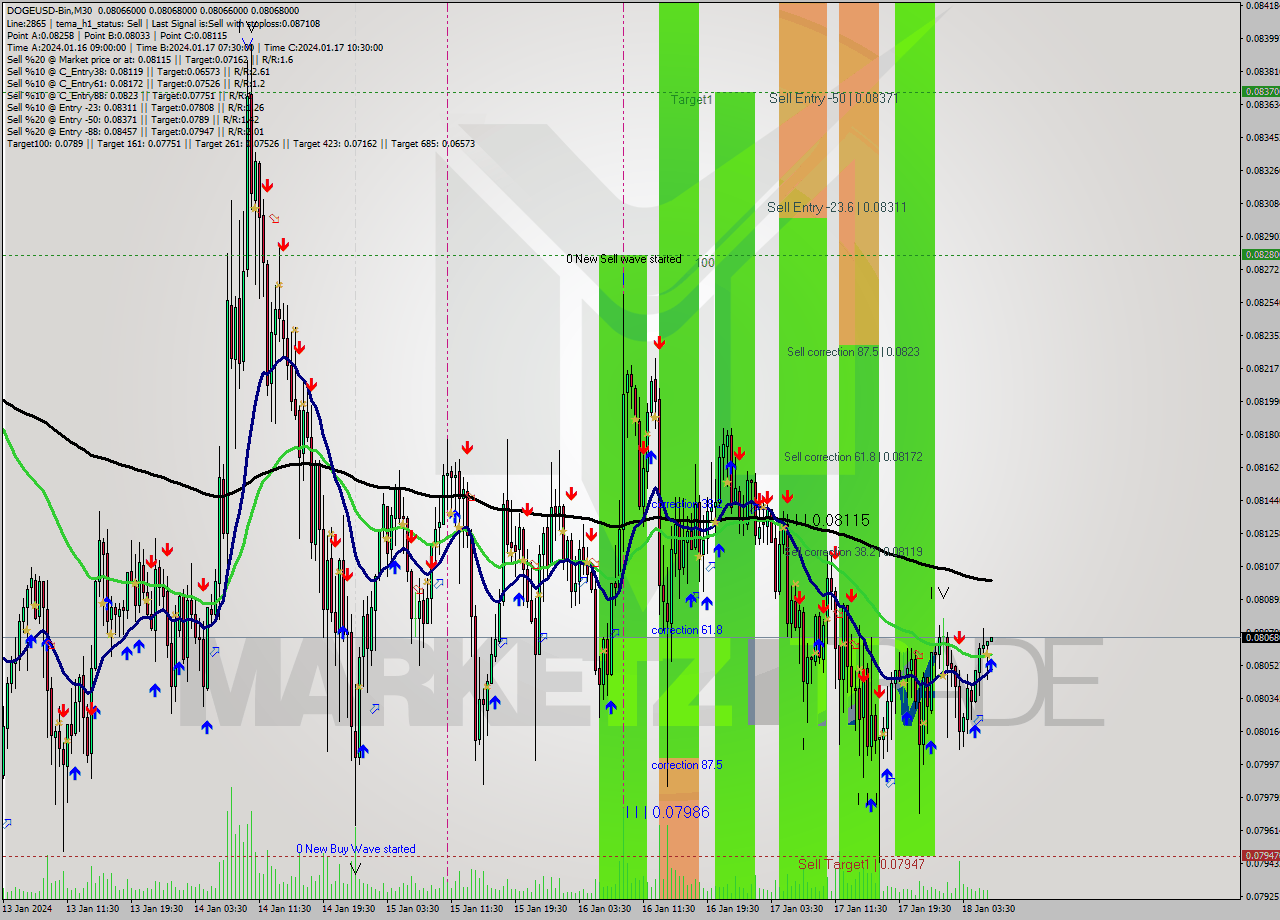Click the '16 Jan 03:30' time axis label
This screenshot has height=920, width=1280.
(x=604, y=909)
